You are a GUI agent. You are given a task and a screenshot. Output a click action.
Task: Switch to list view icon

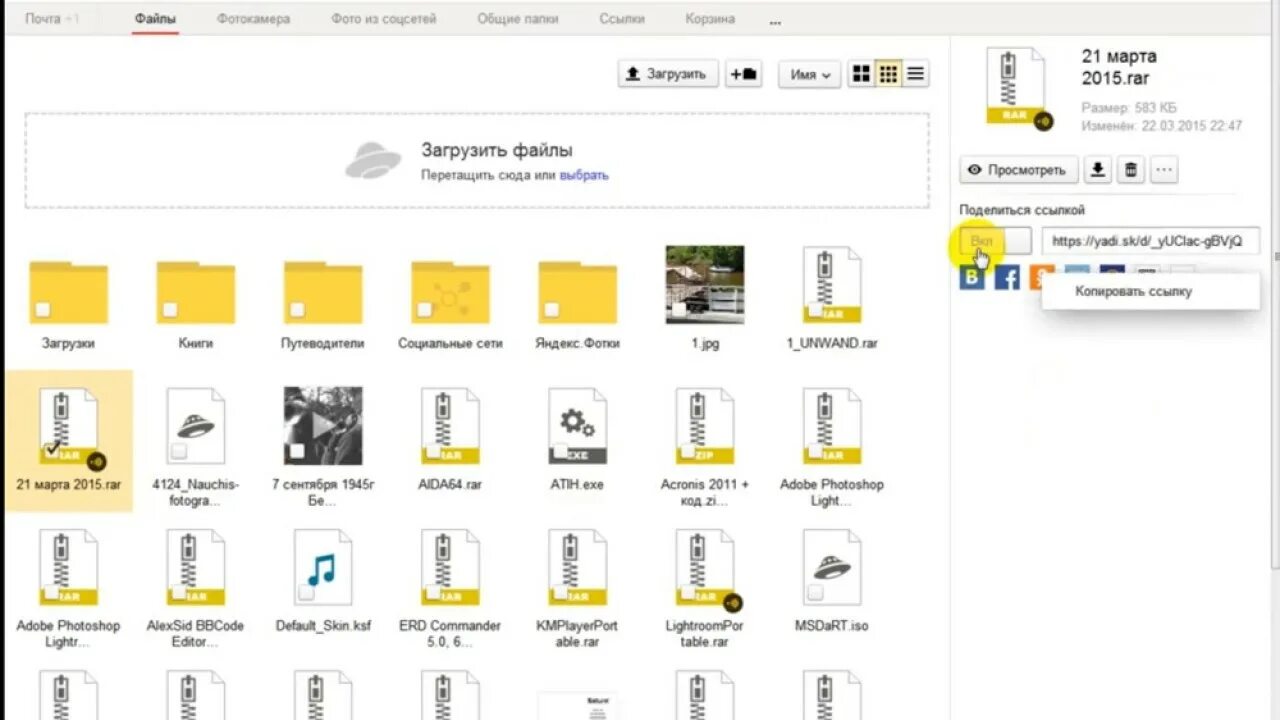915,74
